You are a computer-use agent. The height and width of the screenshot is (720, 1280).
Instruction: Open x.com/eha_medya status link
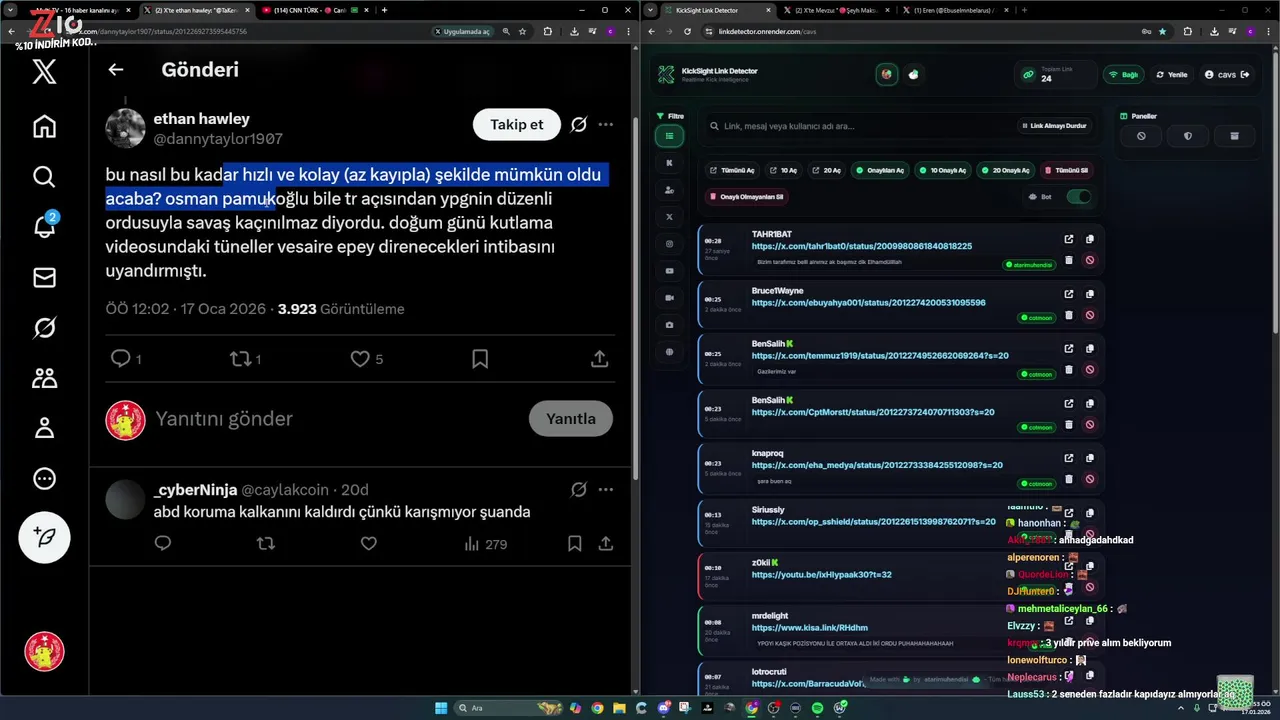click(x=877, y=465)
